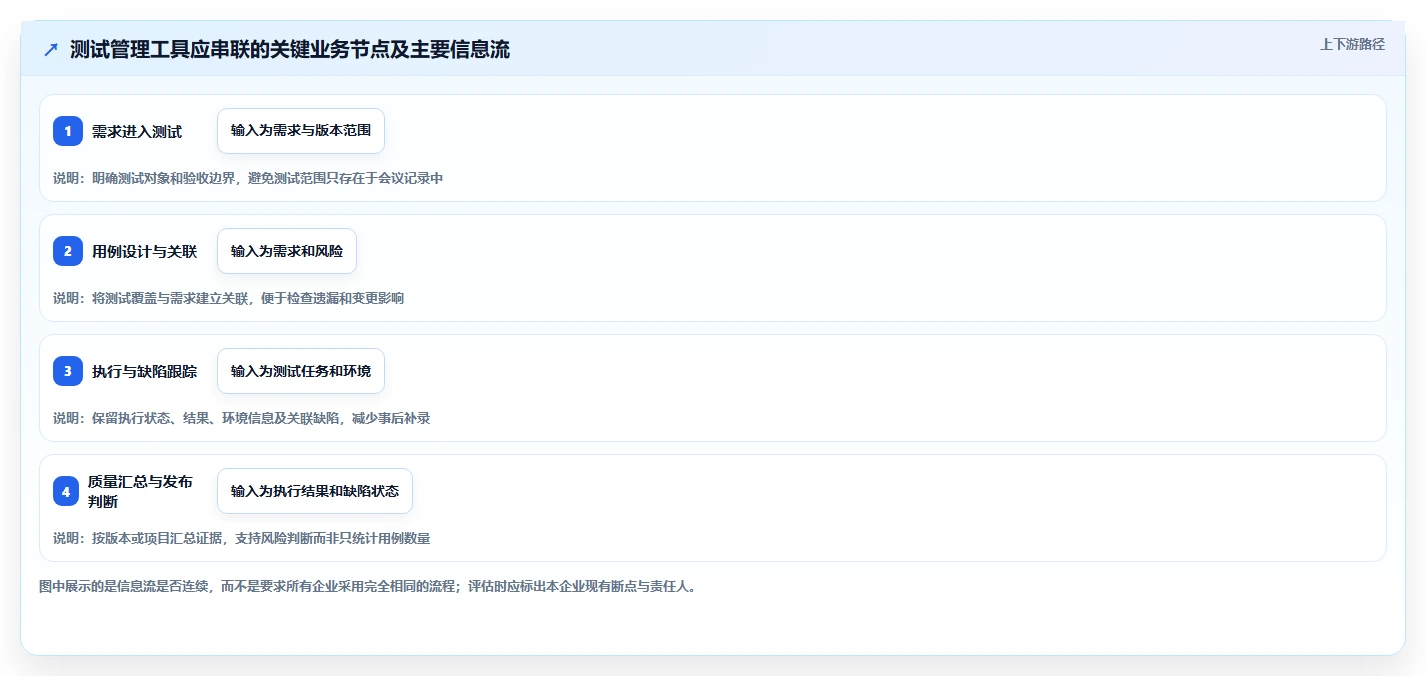
Task: Select the 用例设计与关联 step title
Action: (x=145, y=251)
